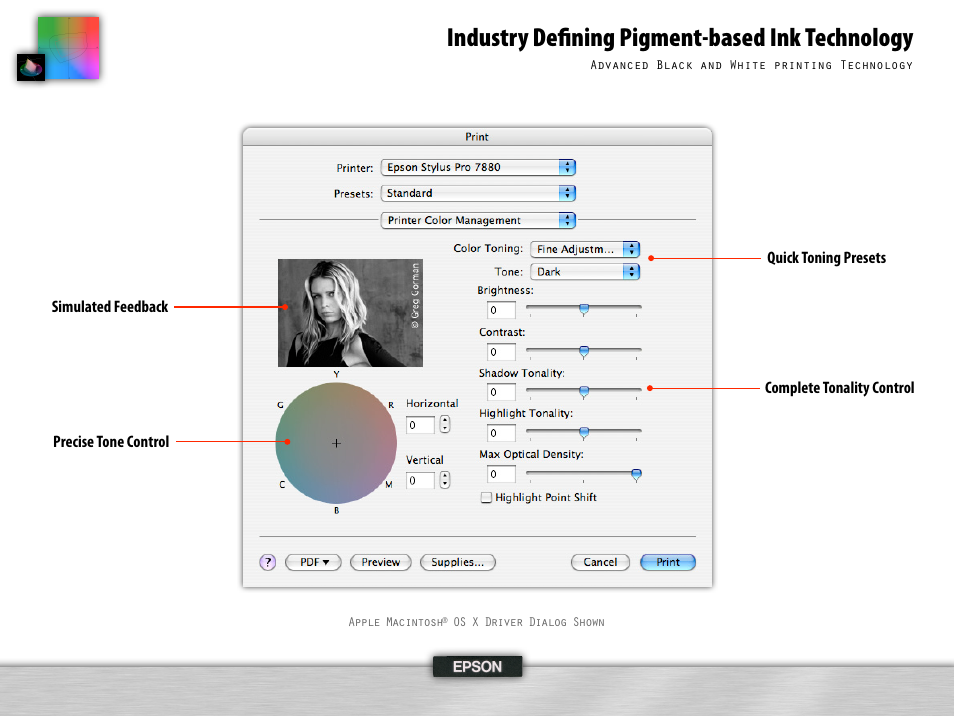Open the Printer Color Management pane dropdown

tap(478, 220)
